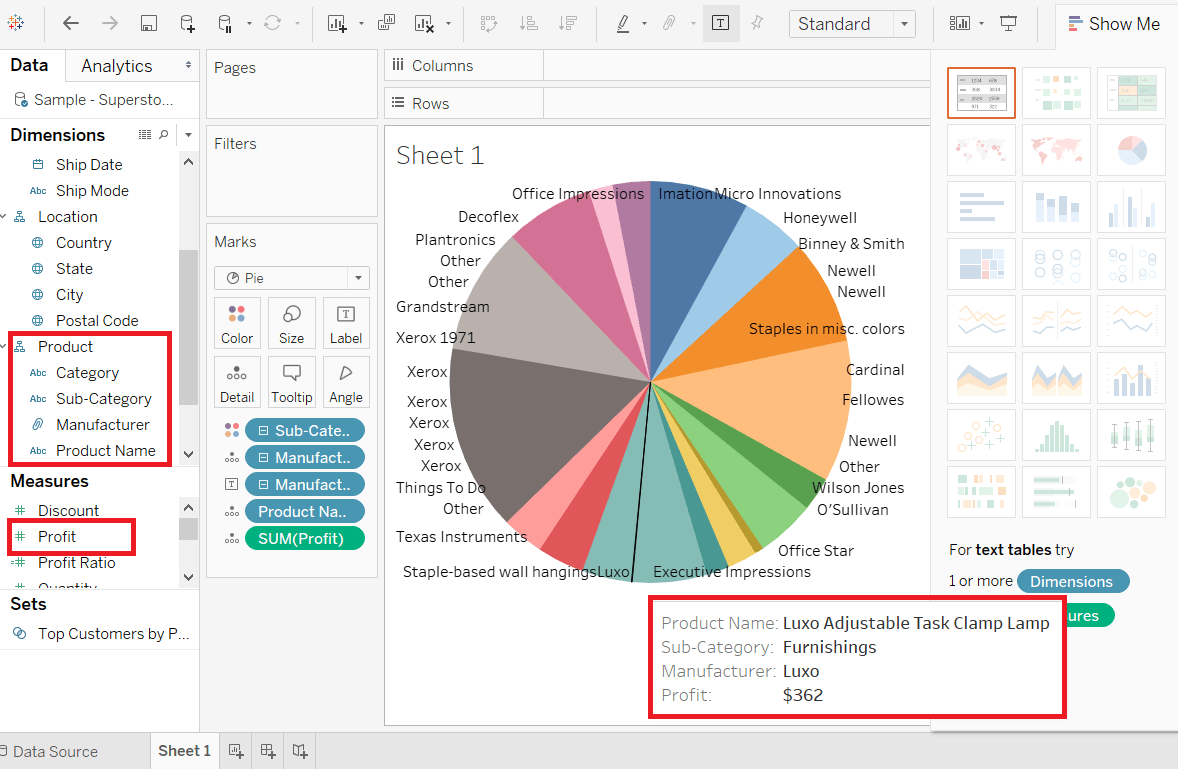1178x769 pixels.
Task: Select the Profit measure
Action: click(x=57, y=537)
